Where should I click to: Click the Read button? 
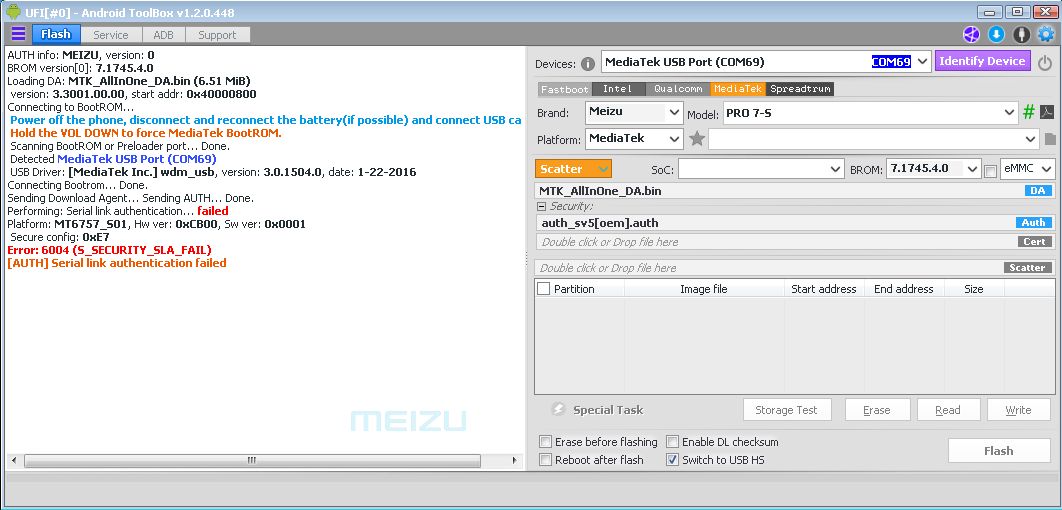pyautogui.click(x=948, y=410)
